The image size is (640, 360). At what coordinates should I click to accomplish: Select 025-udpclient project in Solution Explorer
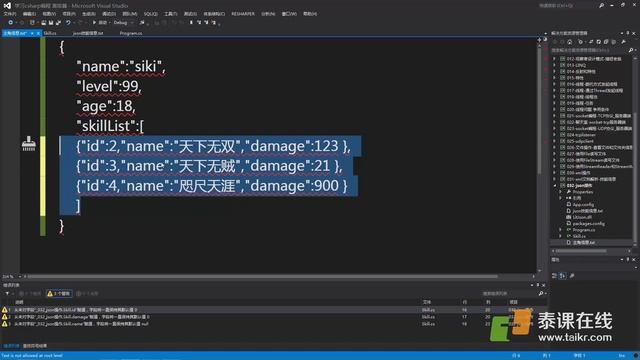[580, 141]
